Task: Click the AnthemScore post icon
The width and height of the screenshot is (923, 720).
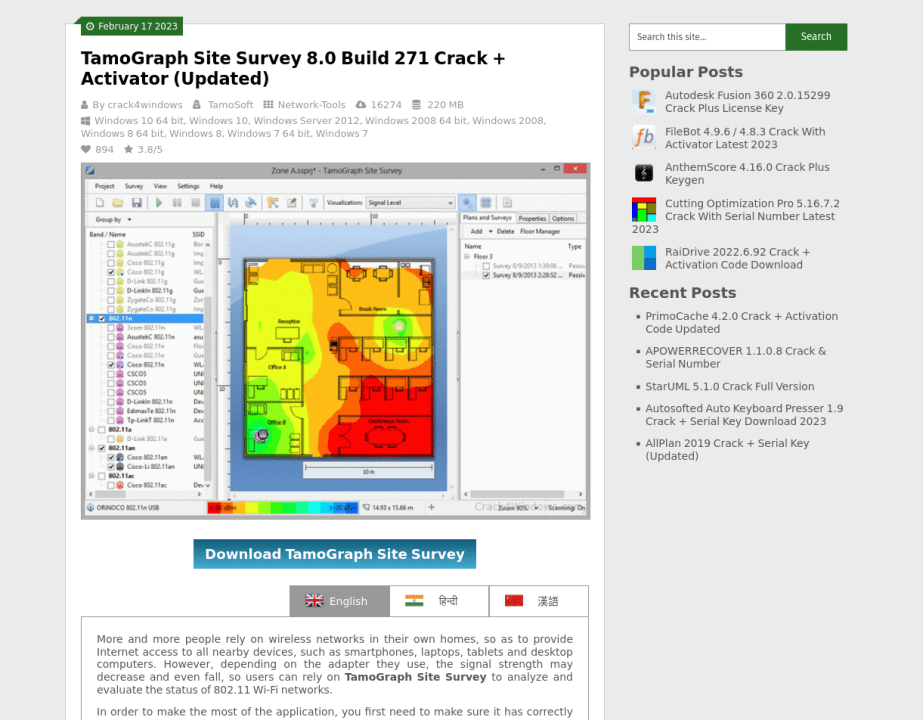Action: click(x=643, y=173)
